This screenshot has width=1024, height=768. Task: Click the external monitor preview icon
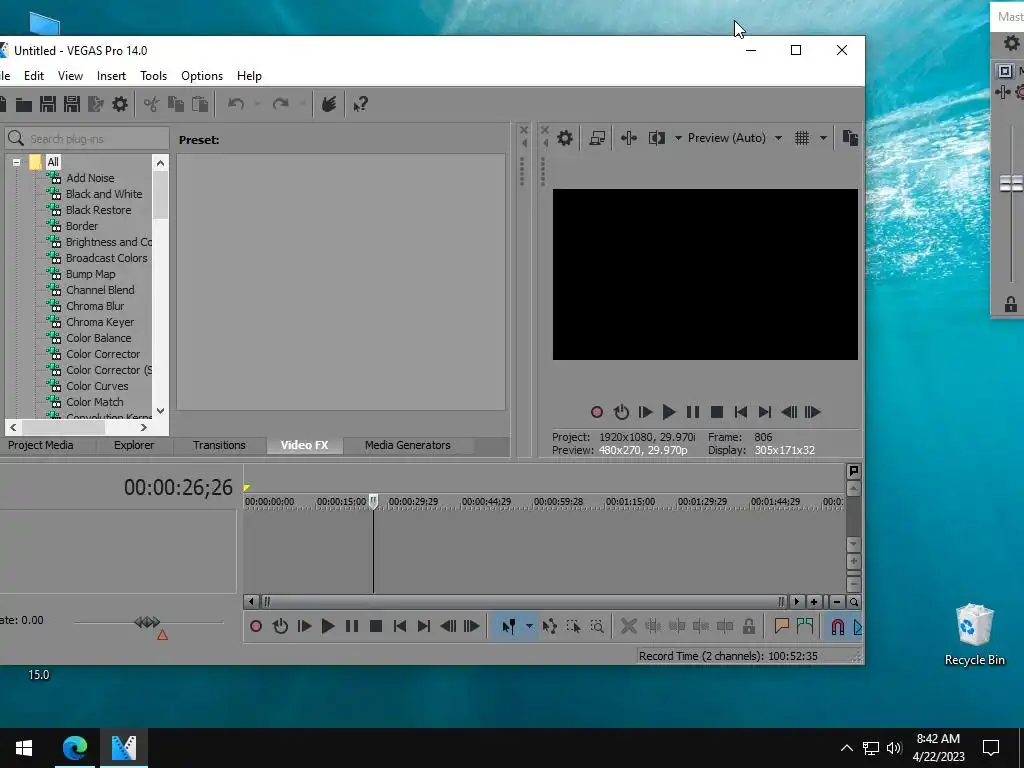[x=597, y=138]
